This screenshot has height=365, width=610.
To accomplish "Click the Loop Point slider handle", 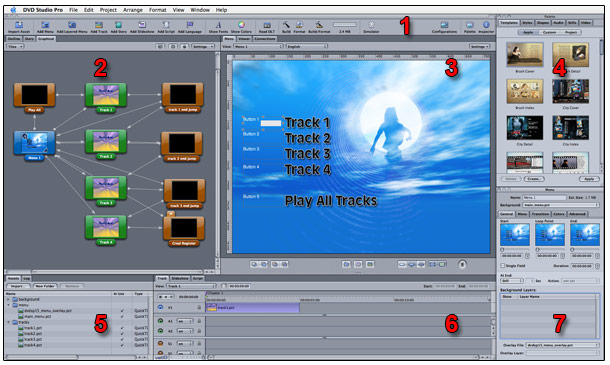I will (537, 249).
